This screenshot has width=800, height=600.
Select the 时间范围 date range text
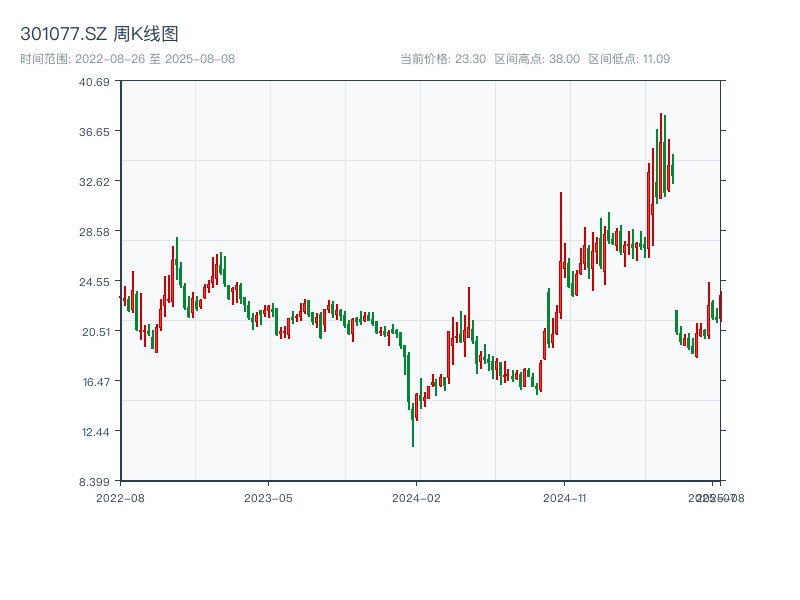128,59
